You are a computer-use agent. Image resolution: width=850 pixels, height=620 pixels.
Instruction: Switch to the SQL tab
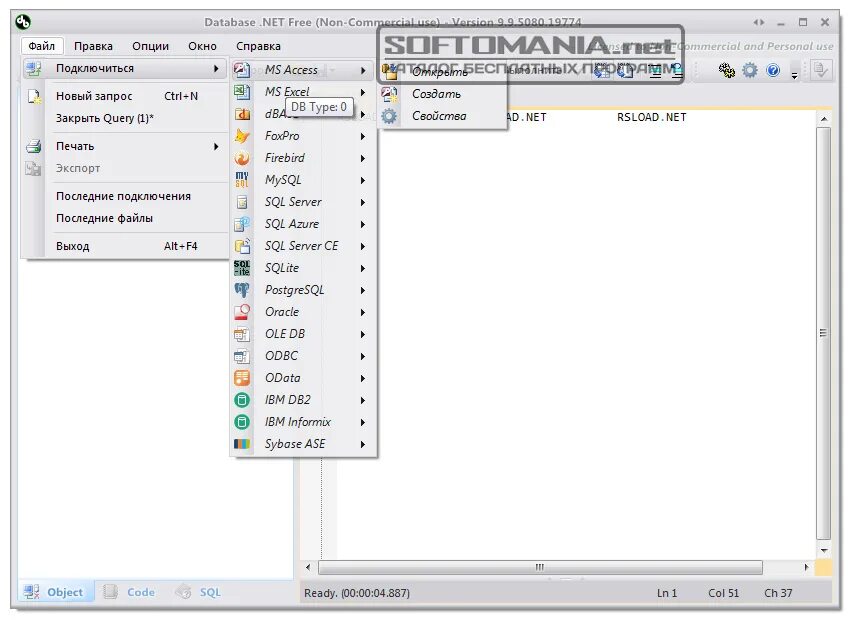coord(199,592)
